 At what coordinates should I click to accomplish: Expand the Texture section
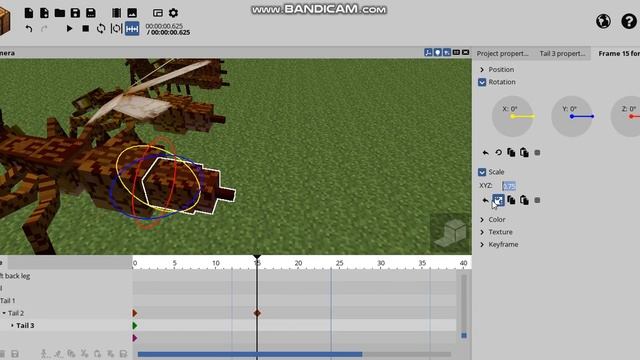(x=482, y=232)
